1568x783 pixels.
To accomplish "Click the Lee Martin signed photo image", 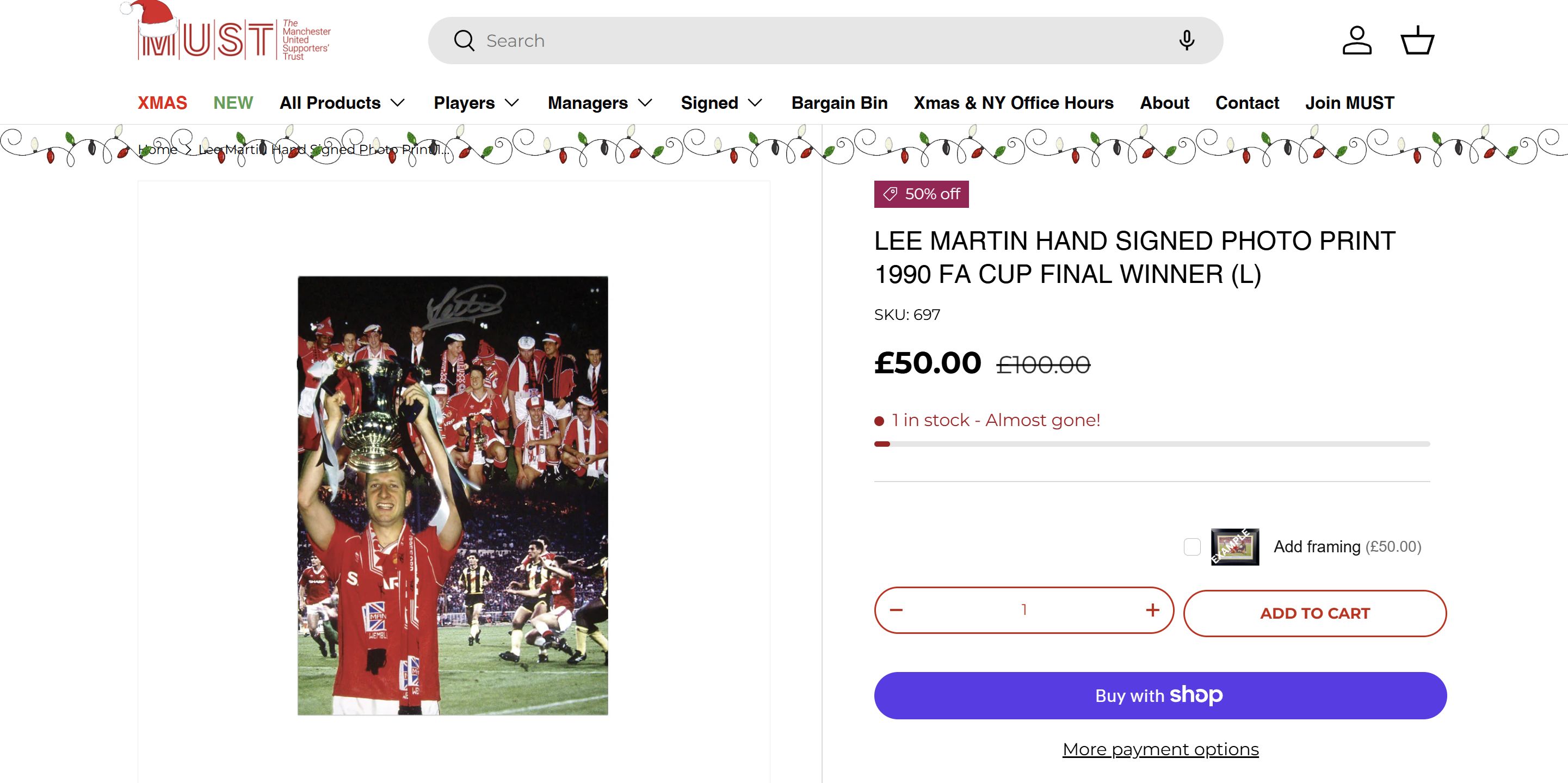I will pos(453,496).
